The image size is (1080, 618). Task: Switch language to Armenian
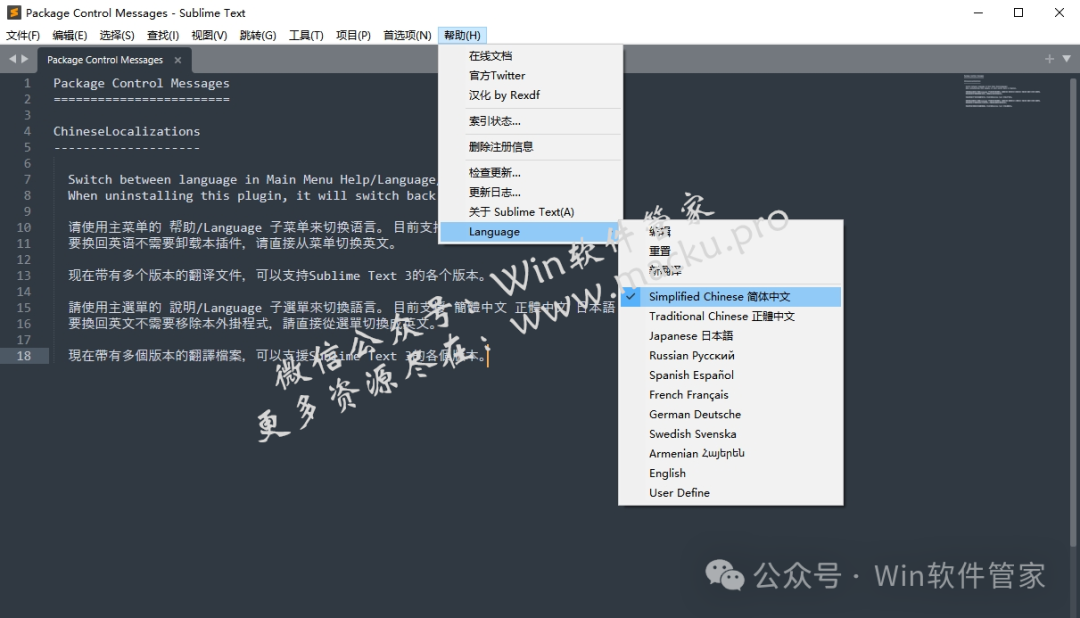731,453
